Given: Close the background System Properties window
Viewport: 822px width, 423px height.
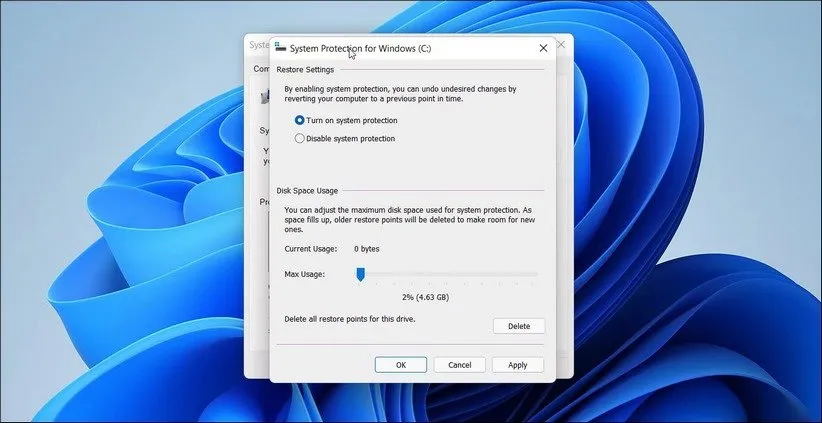Looking at the screenshot, I should [561, 45].
